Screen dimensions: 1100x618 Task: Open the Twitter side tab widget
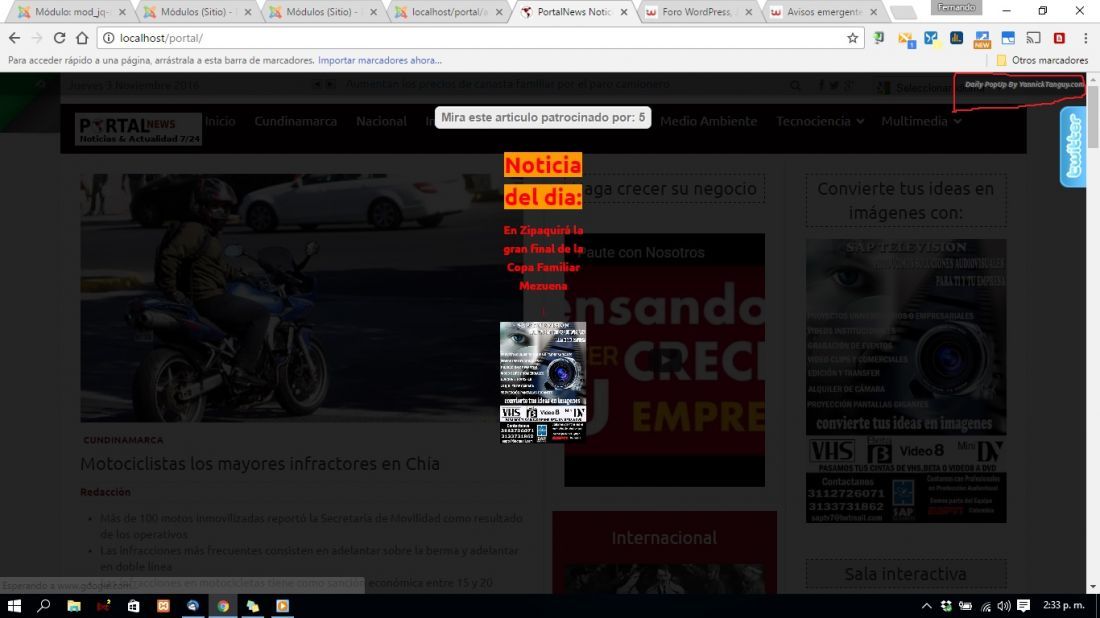[x=1073, y=147]
